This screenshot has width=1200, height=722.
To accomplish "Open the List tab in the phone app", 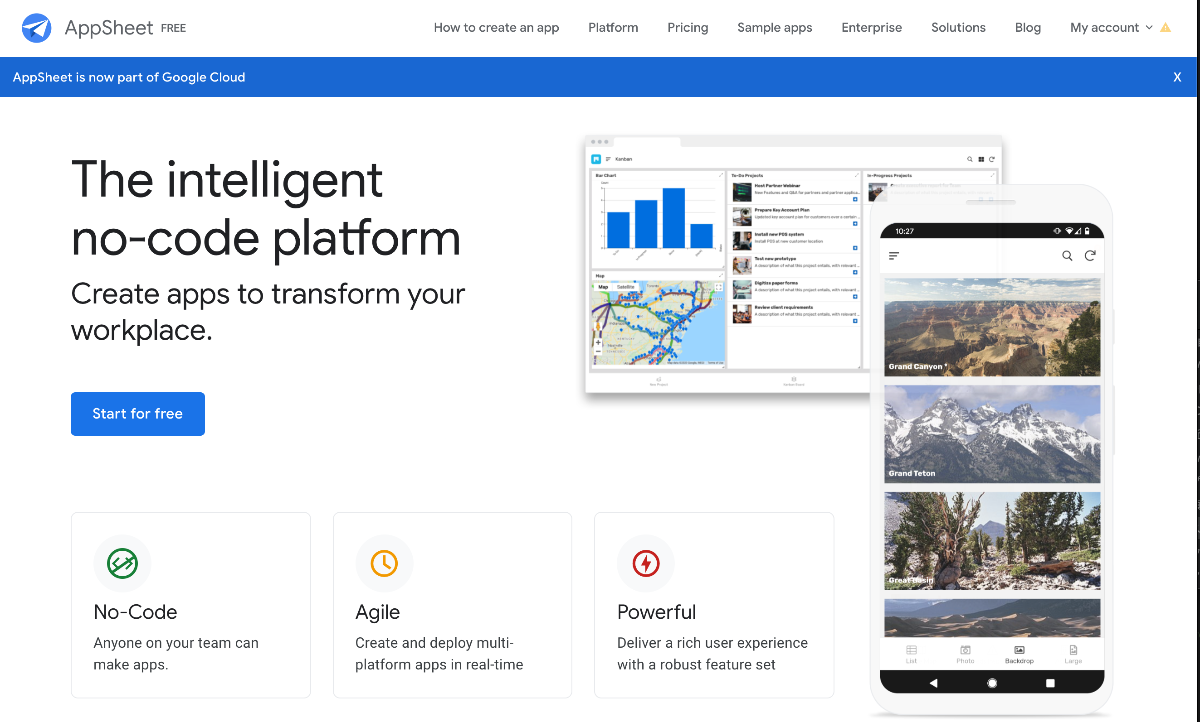I will pyautogui.click(x=911, y=654).
